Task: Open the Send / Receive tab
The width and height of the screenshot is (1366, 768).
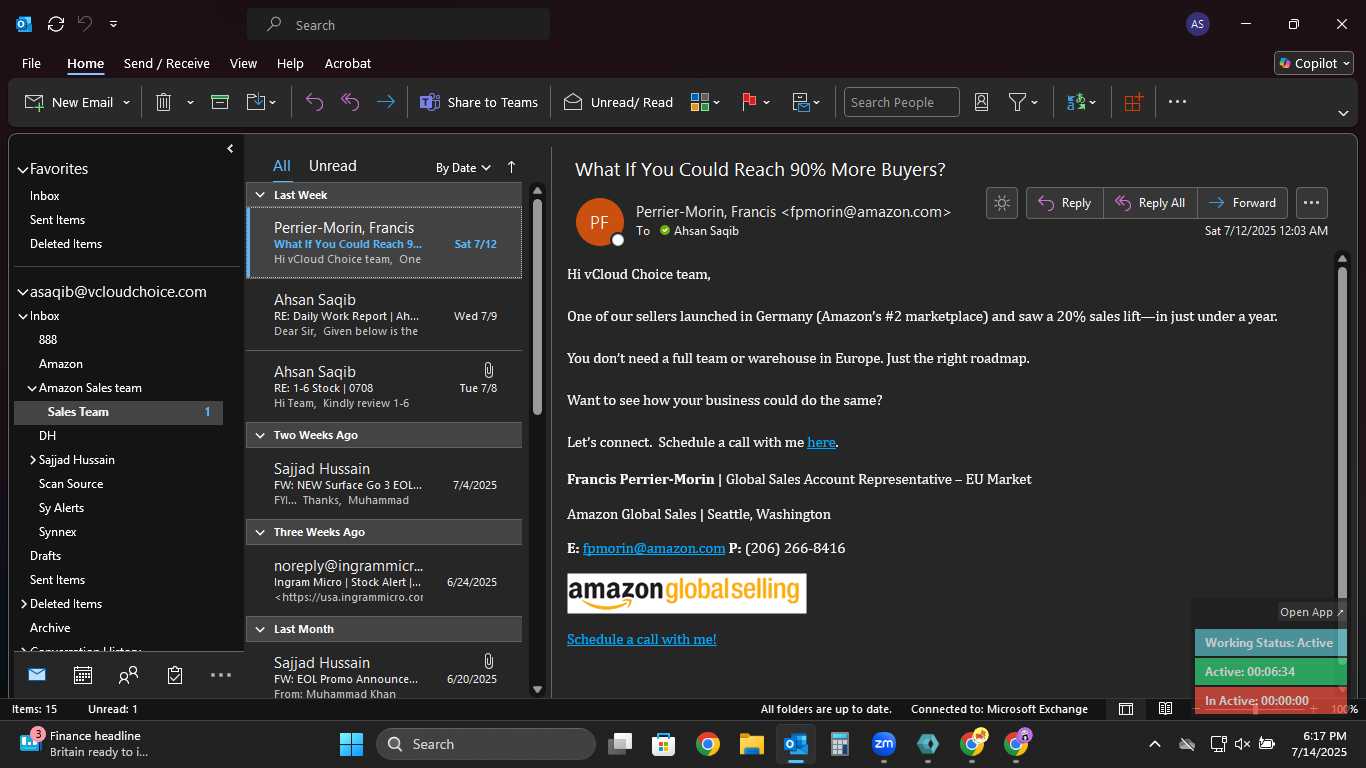Action: (167, 63)
